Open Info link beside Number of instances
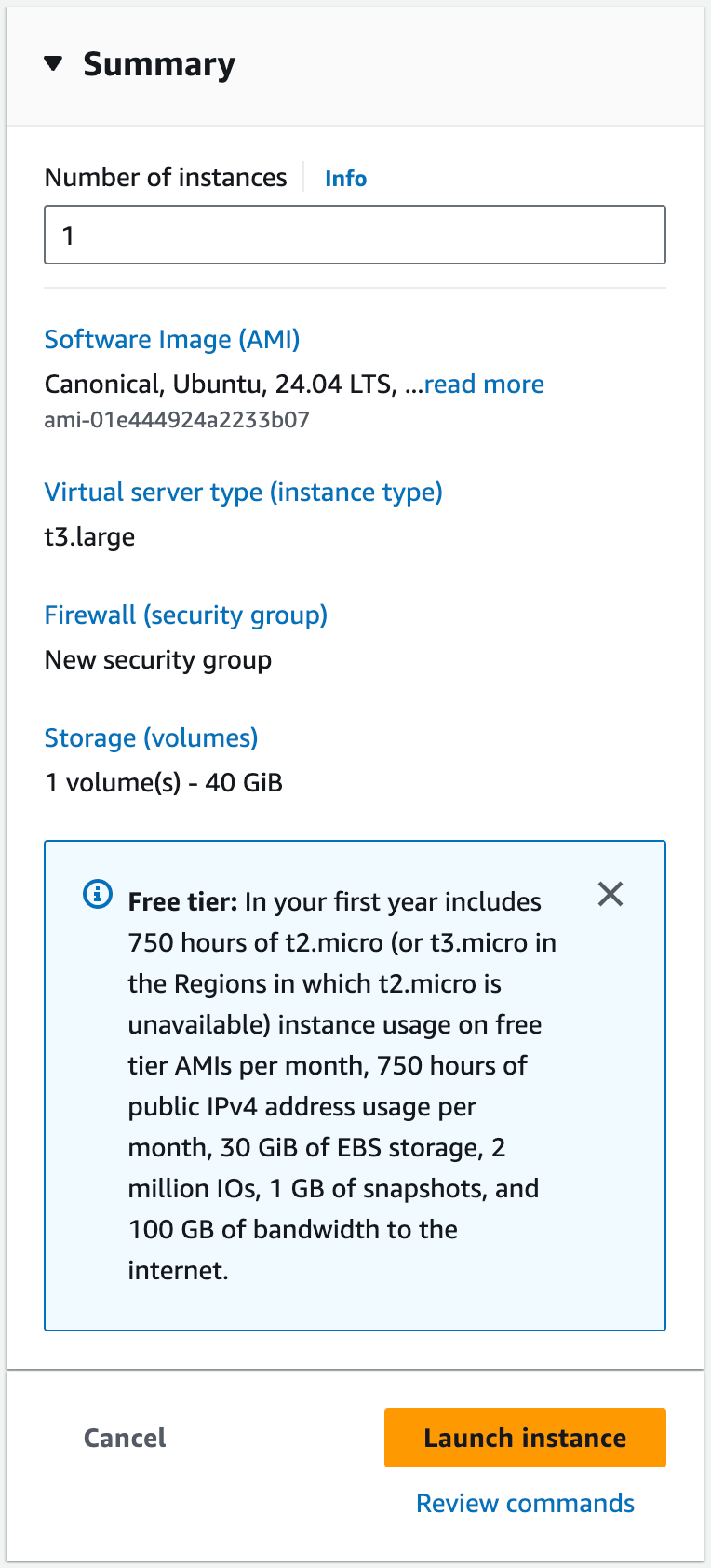Screen dimensions: 711x1568 coord(345,179)
